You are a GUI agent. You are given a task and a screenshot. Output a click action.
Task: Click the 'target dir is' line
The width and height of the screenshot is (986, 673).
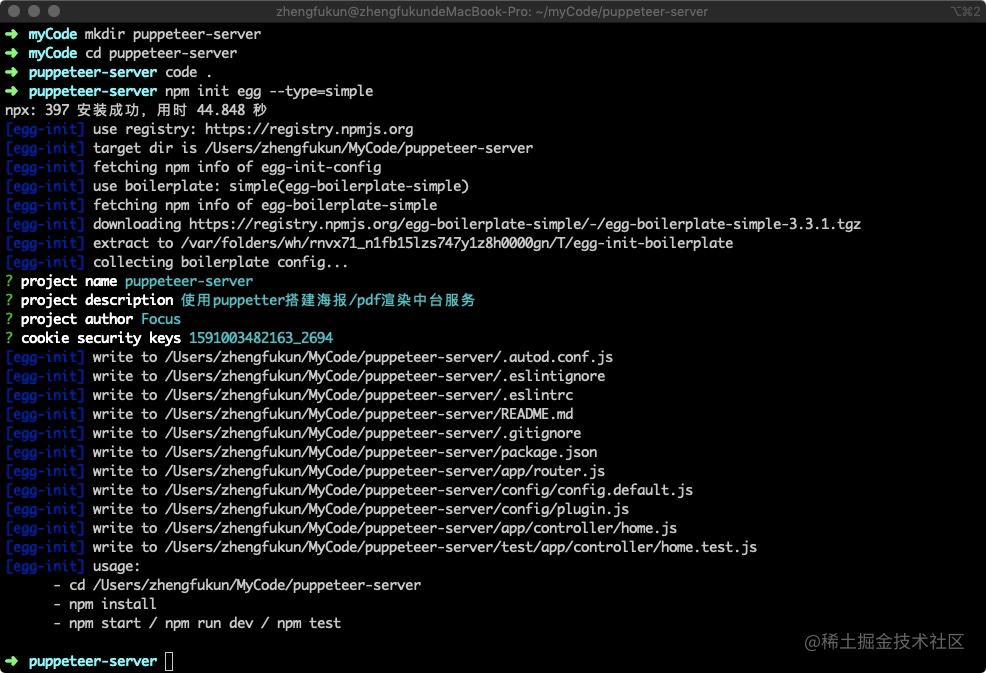pyautogui.click(x=269, y=148)
